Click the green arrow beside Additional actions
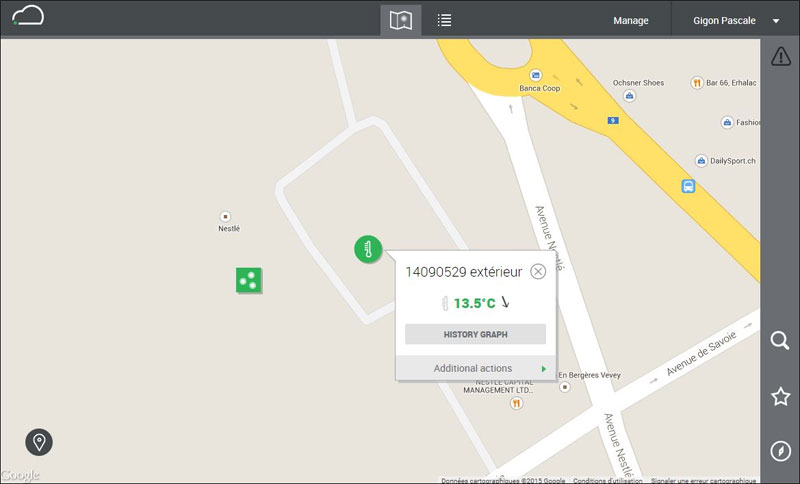Image resolution: width=800 pixels, height=484 pixels. pyautogui.click(x=544, y=369)
